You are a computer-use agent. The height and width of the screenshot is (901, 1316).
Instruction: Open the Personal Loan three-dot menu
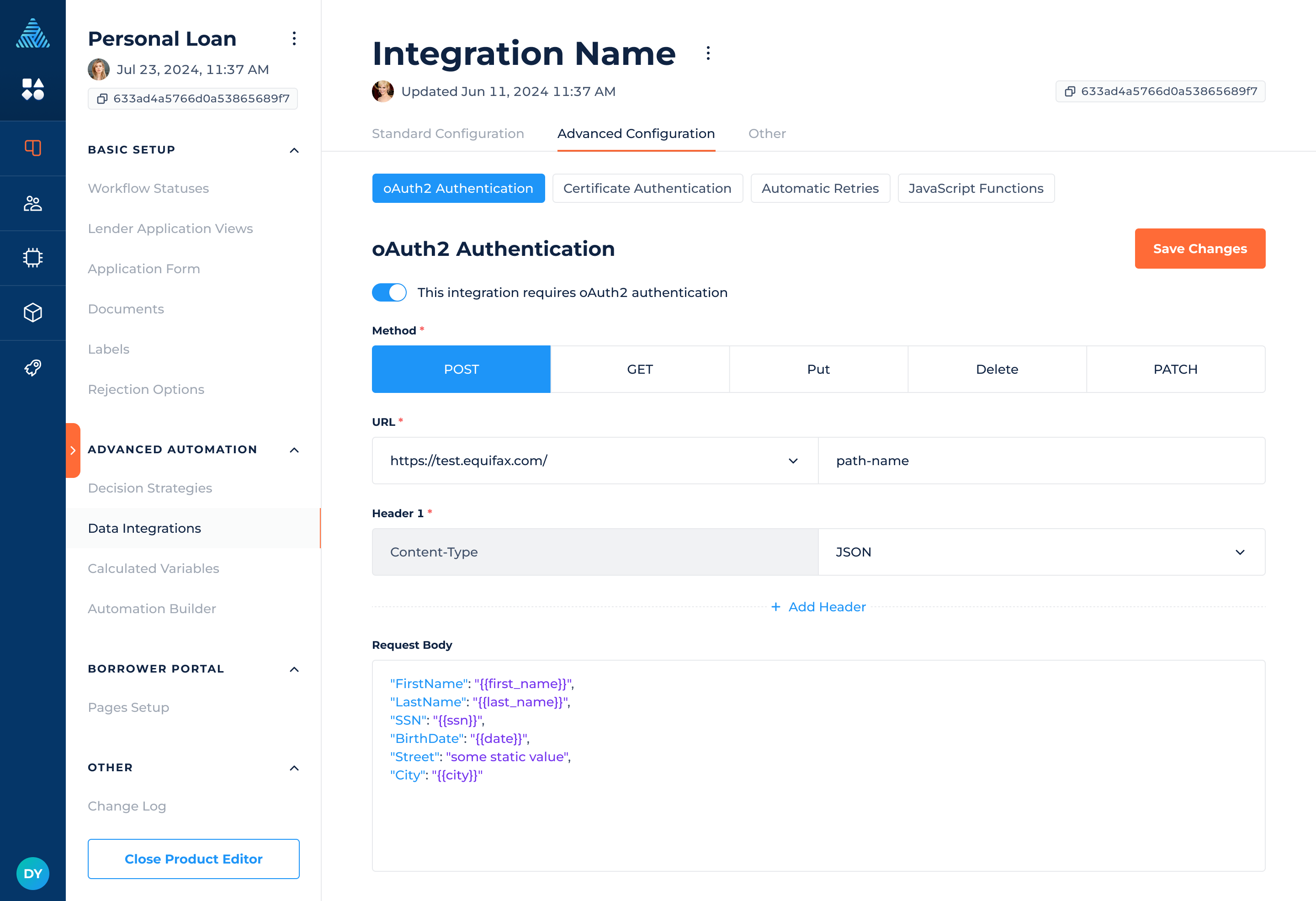pyautogui.click(x=294, y=38)
